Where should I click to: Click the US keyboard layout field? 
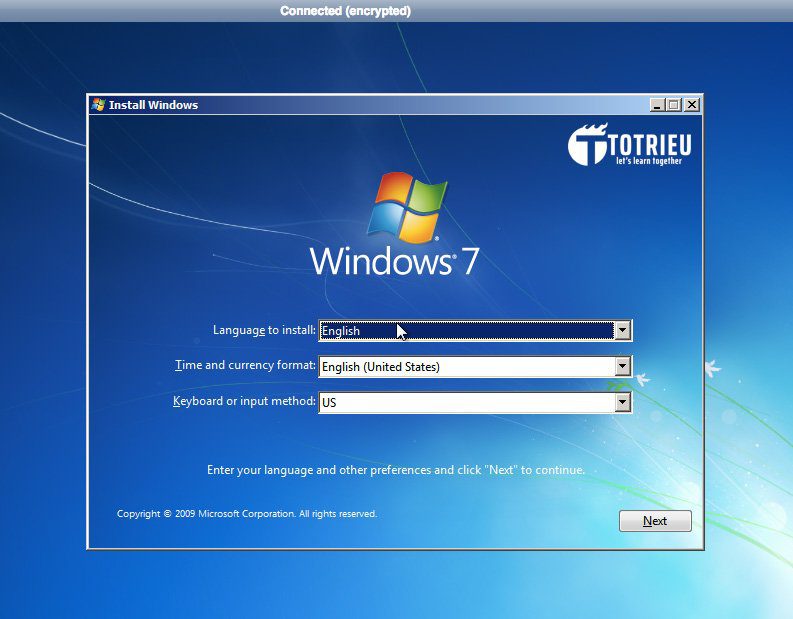click(466, 403)
